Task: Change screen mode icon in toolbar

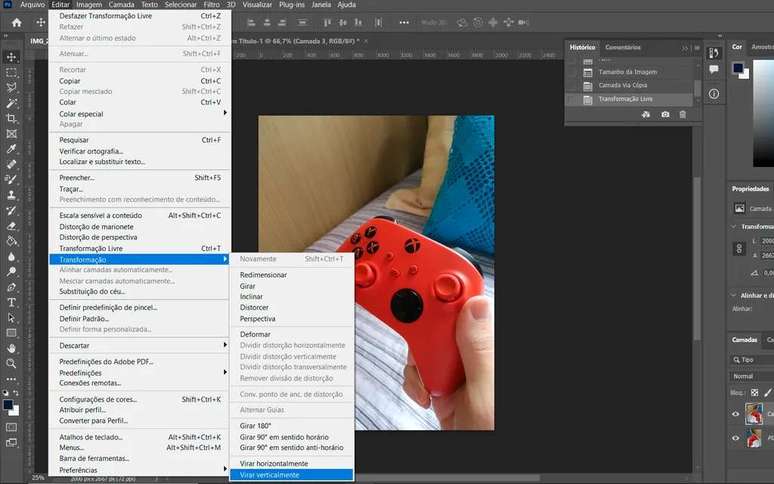Action: click(11, 443)
